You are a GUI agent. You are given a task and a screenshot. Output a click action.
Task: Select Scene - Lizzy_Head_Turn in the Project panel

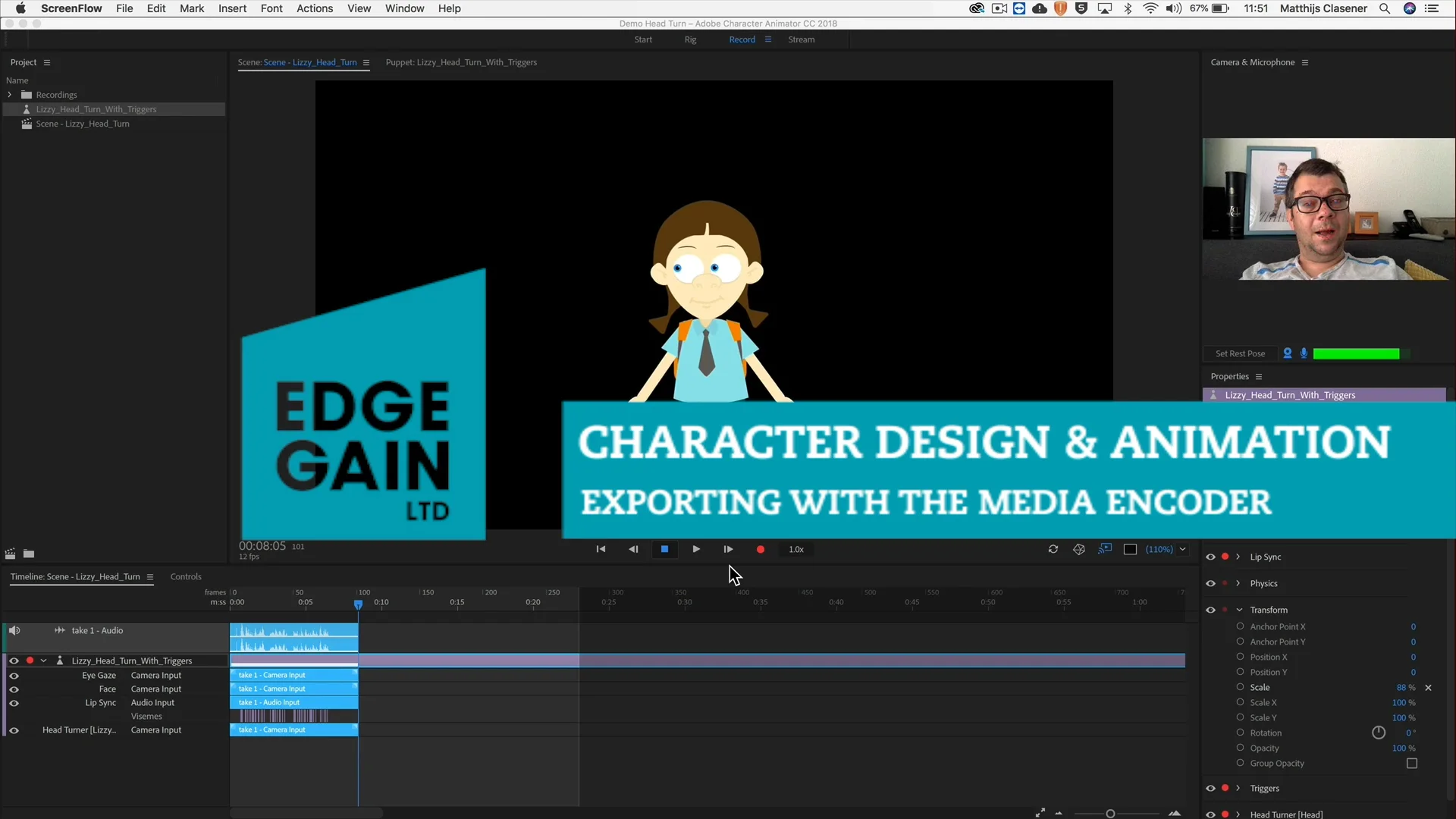(x=83, y=124)
